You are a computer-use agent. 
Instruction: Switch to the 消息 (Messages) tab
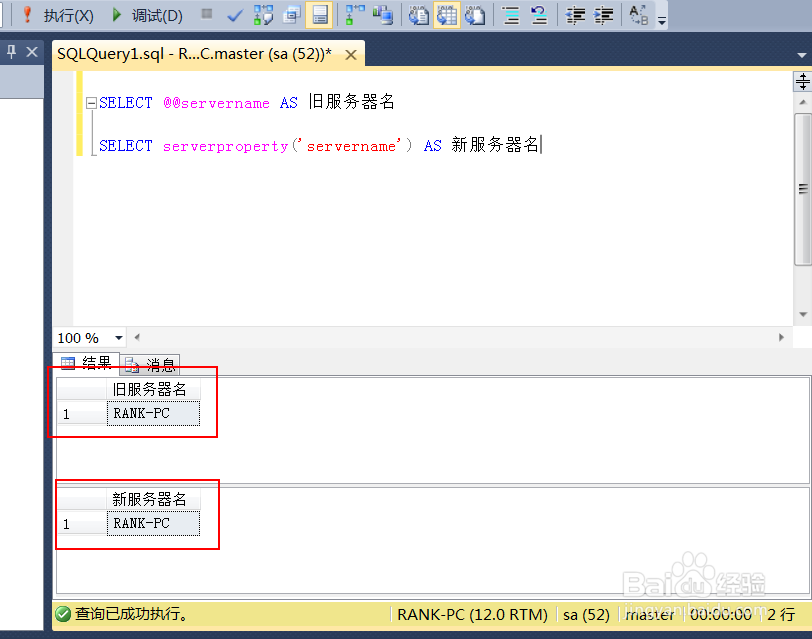[150, 365]
